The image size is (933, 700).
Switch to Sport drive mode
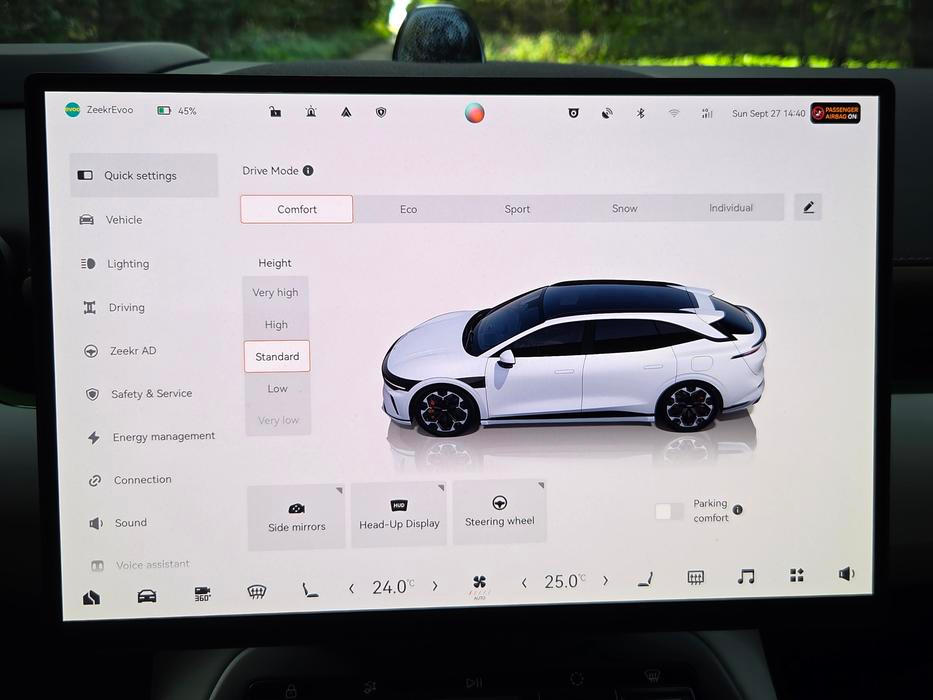(x=517, y=209)
